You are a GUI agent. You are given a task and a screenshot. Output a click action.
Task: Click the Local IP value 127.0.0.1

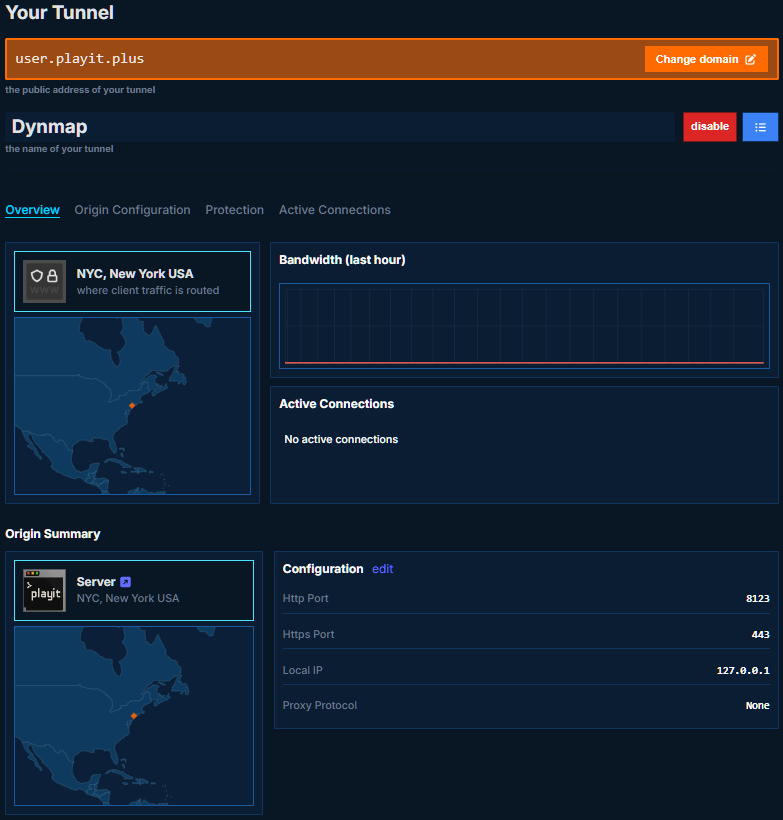743,670
